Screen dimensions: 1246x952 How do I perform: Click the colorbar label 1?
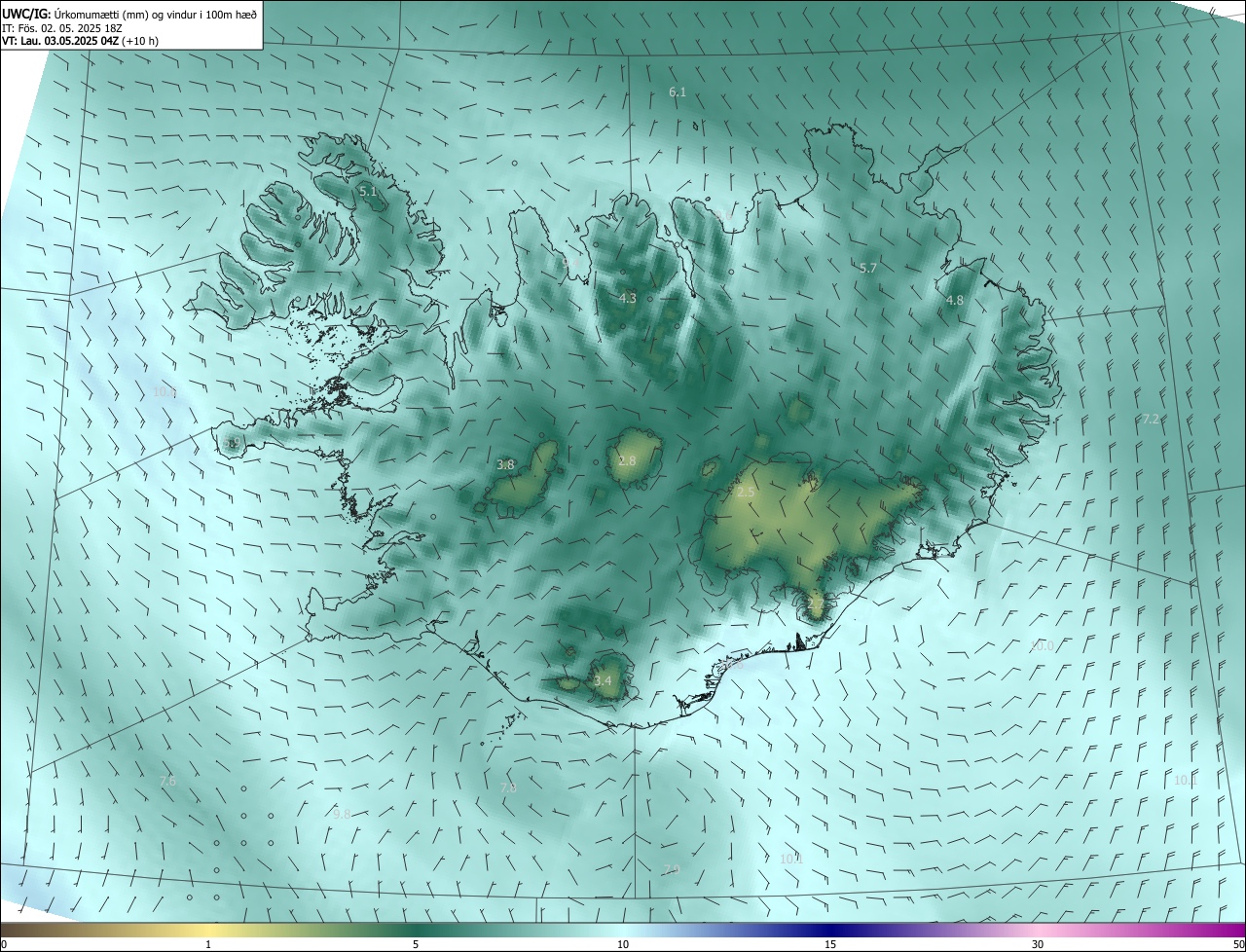click(208, 945)
